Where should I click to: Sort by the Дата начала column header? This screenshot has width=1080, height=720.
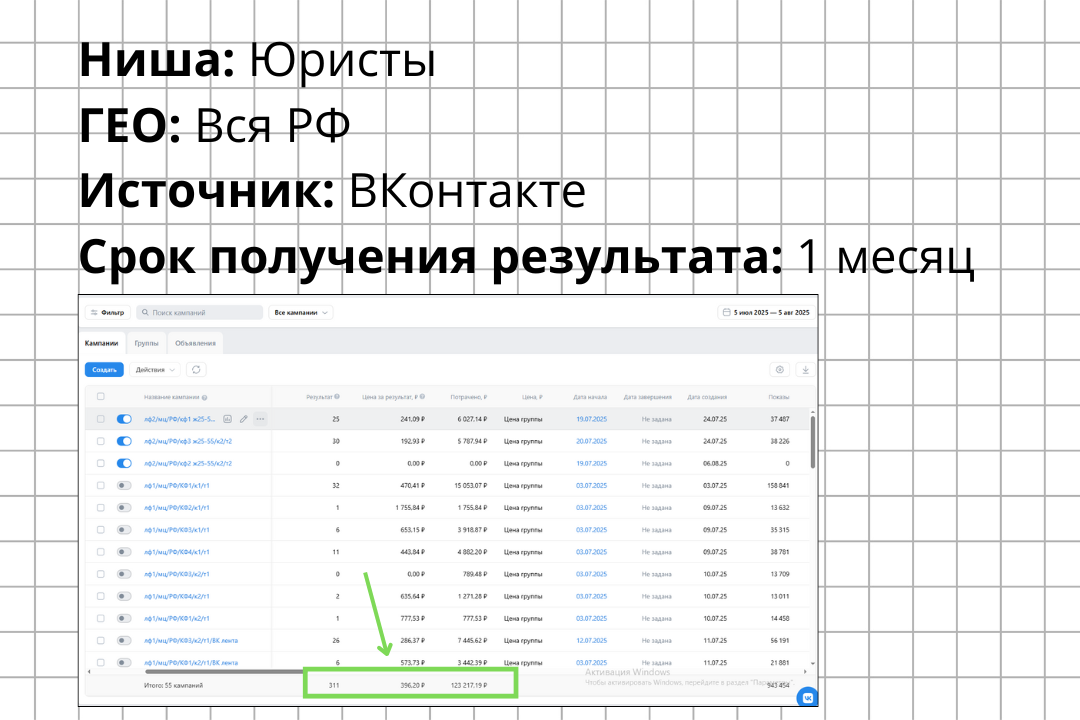[590, 397]
